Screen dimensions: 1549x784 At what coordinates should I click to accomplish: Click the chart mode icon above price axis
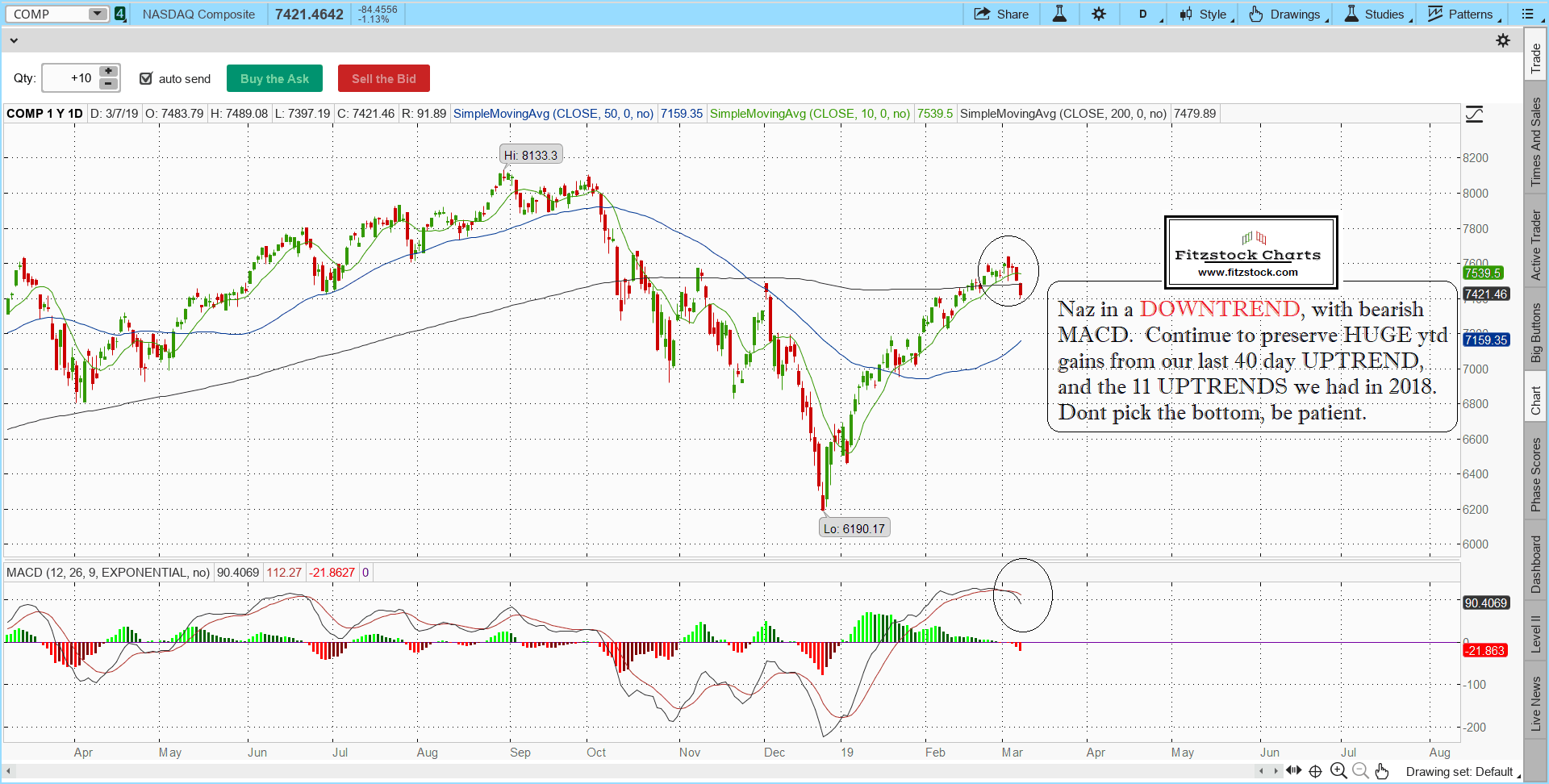tap(1474, 114)
